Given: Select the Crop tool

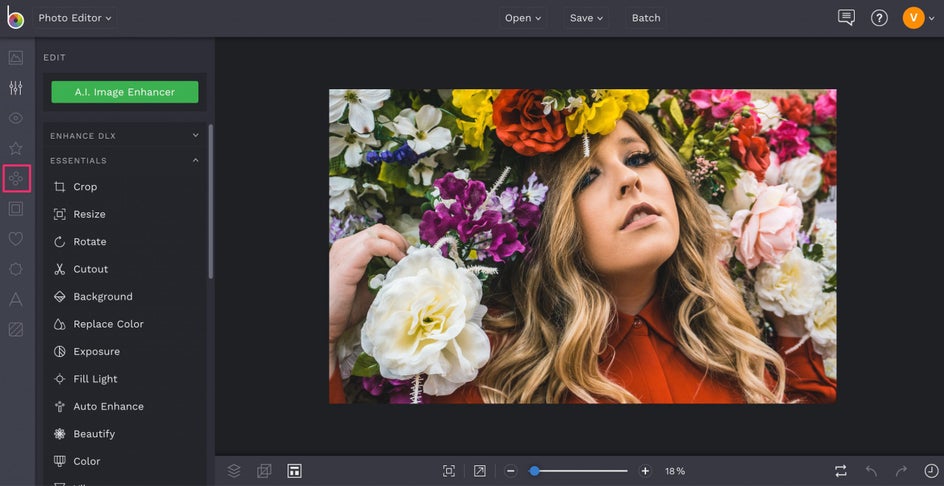Looking at the screenshot, I should click(x=85, y=187).
